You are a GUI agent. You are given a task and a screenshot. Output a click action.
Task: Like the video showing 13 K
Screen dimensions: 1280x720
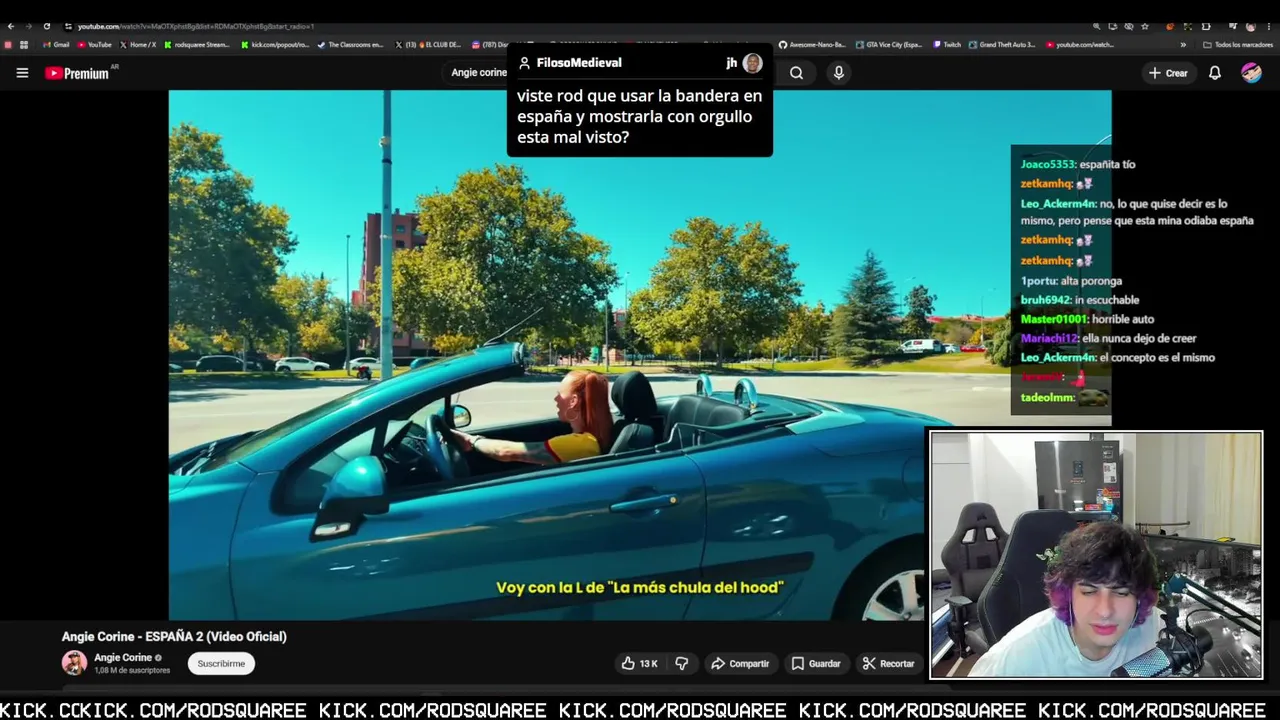[x=640, y=663]
